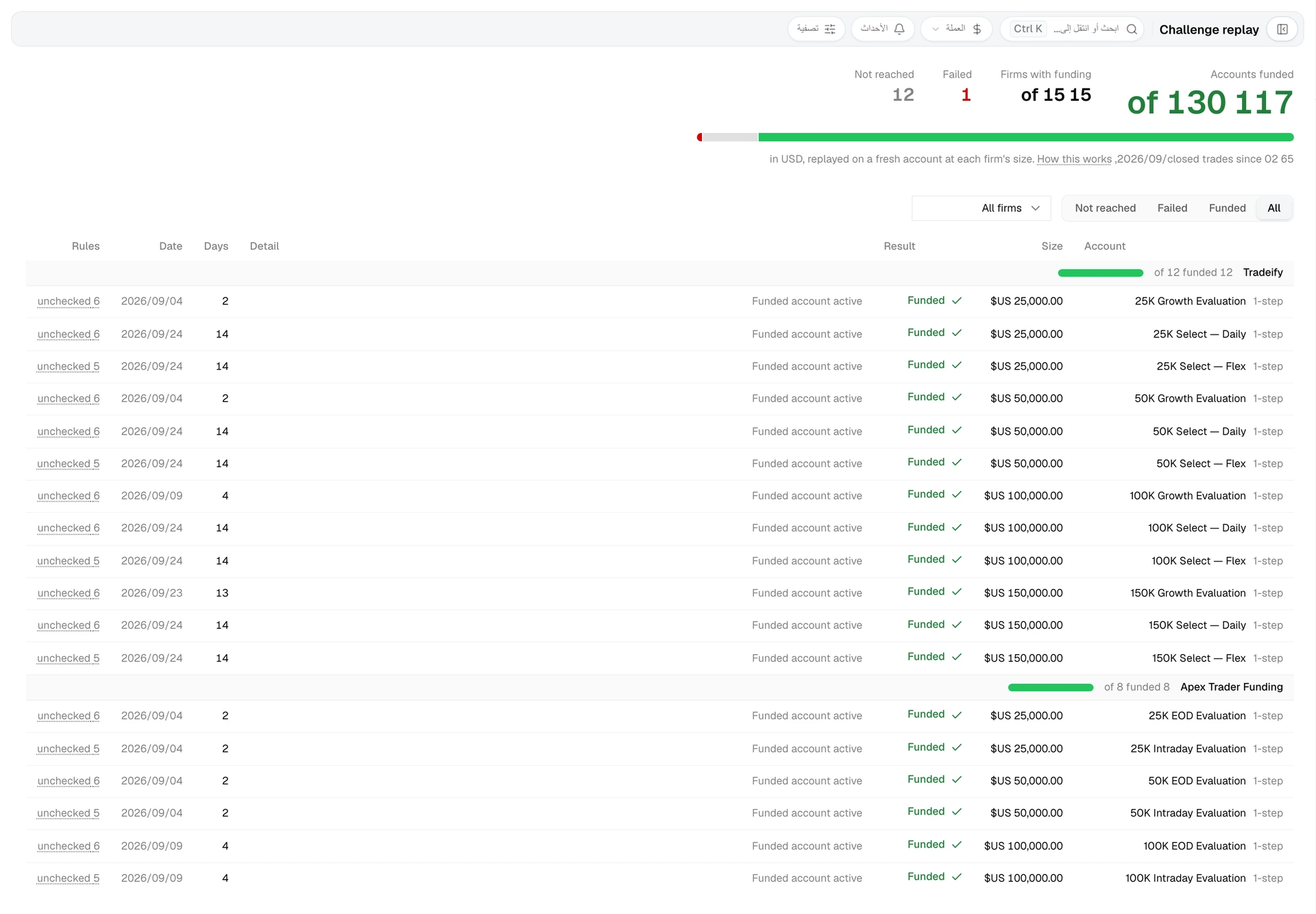Viewport: 1316px width, 914px height.
Task: Click the Tradeify funded progress bar
Action: 1101,273
